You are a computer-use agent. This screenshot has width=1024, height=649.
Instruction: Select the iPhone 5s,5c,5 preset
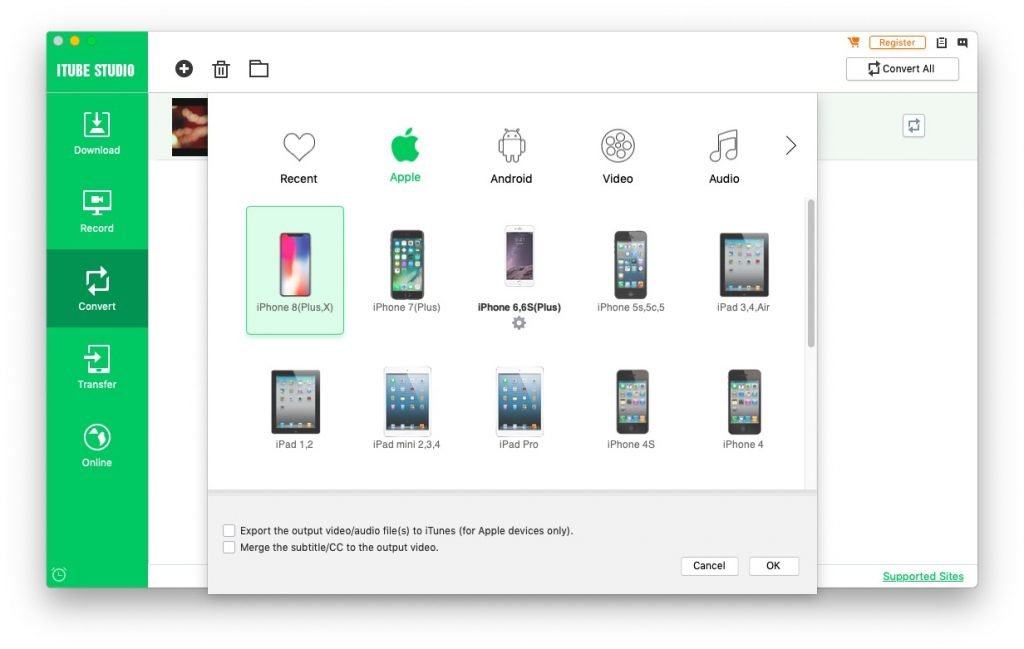click(631, 270)
